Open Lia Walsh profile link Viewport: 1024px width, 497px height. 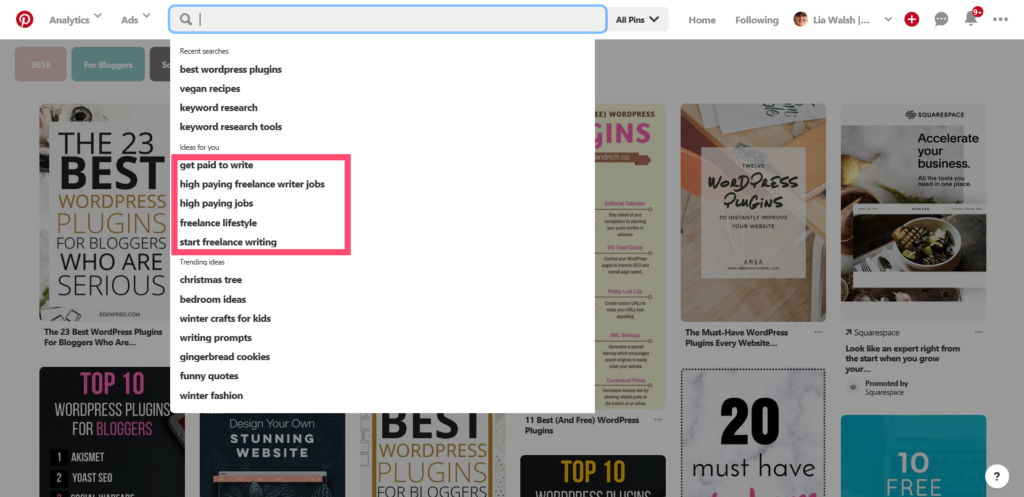(841, 20)
